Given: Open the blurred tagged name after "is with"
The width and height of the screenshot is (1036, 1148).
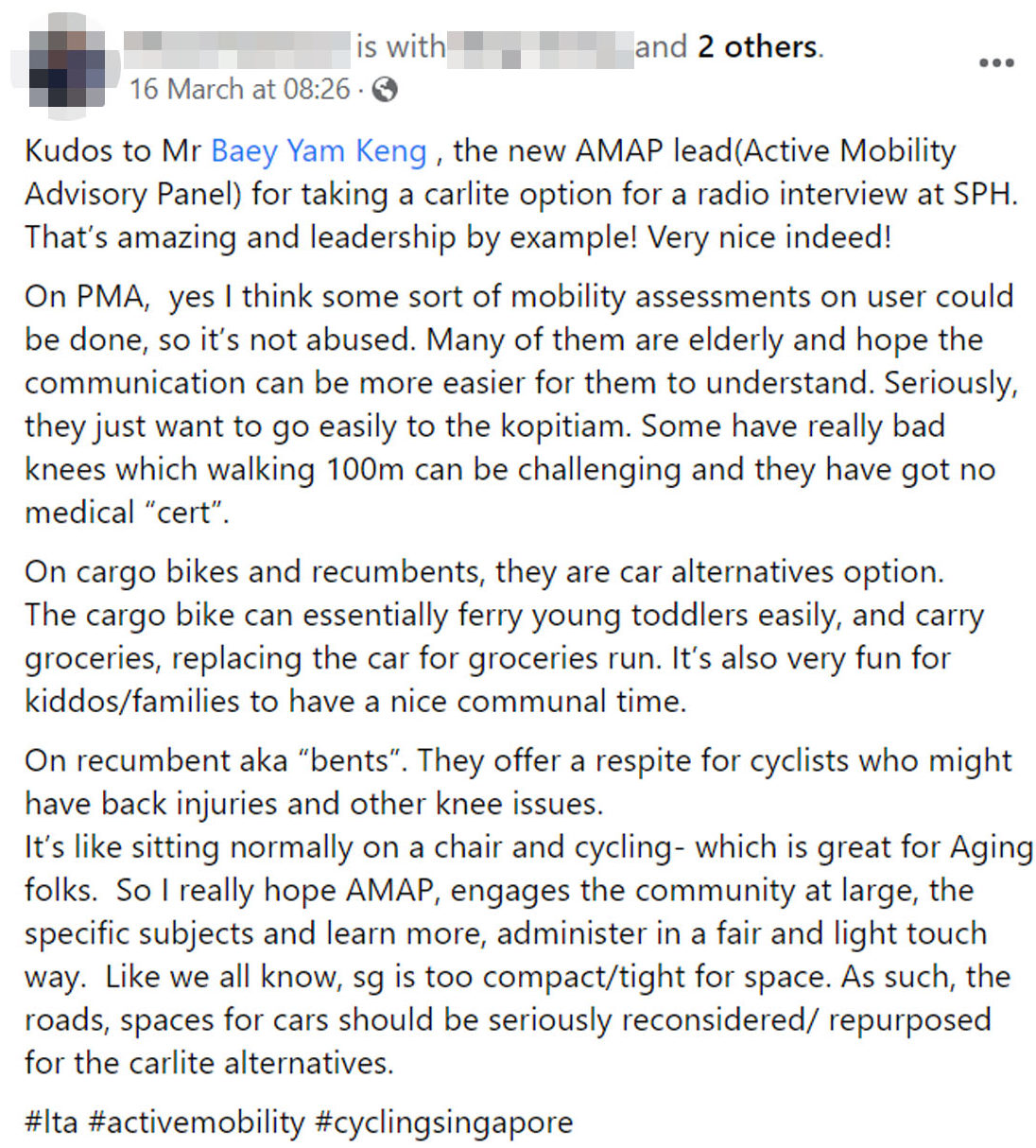Looking at the screenshot, I should click(x=539, y=47).
